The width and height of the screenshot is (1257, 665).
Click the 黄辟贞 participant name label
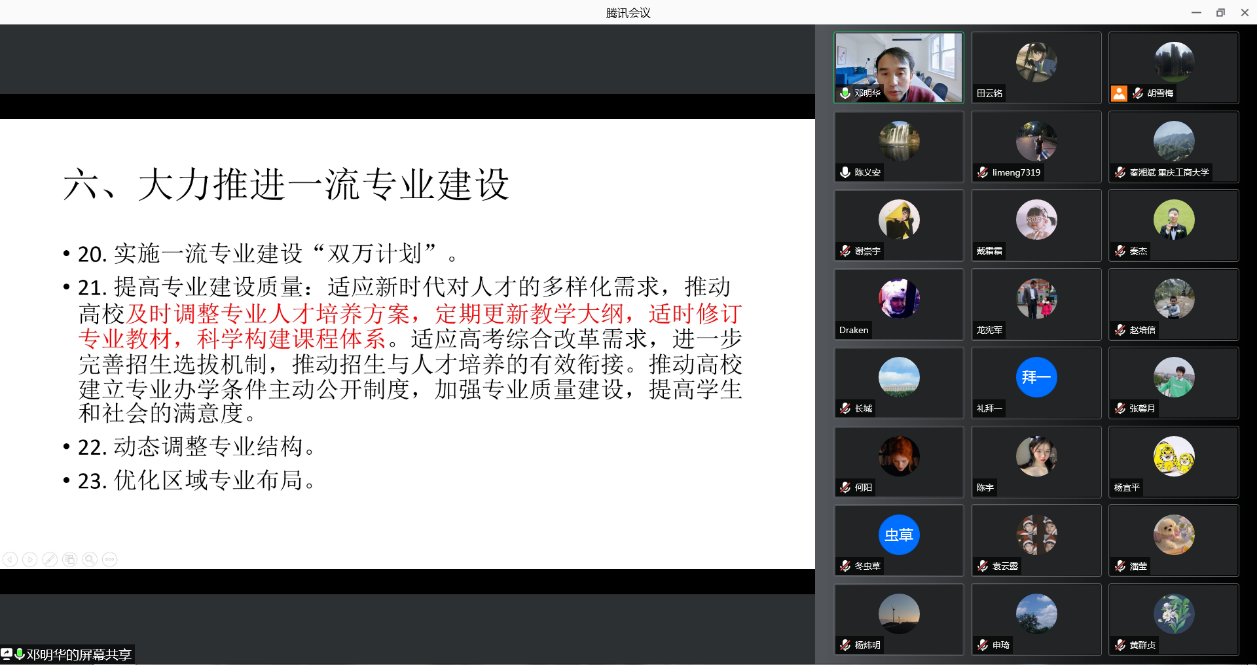[1143, 645]
